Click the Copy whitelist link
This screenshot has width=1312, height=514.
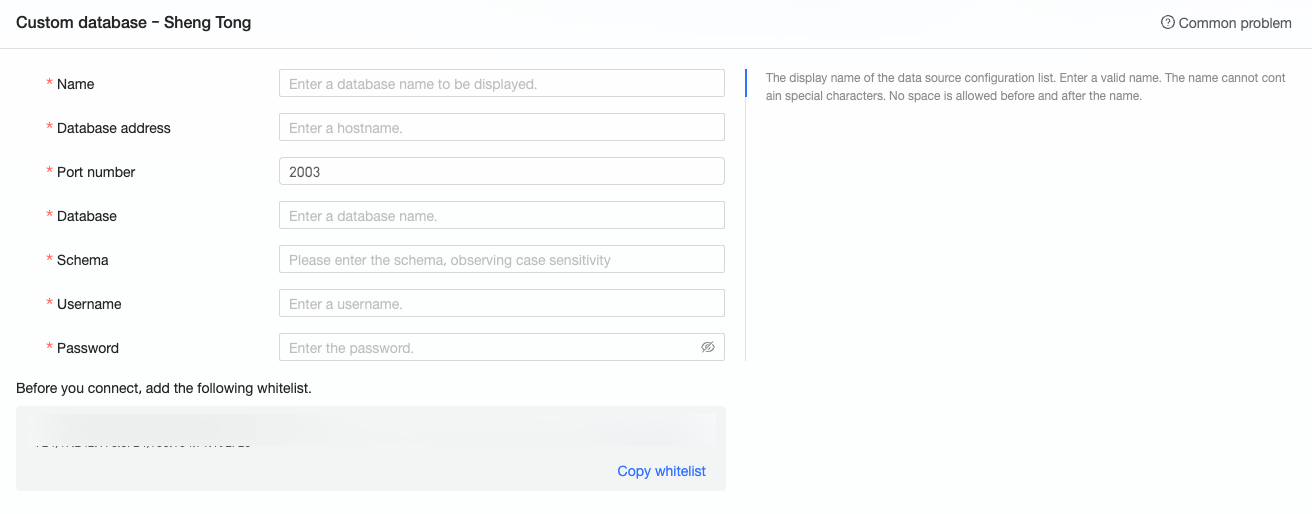tap(661, 471)
